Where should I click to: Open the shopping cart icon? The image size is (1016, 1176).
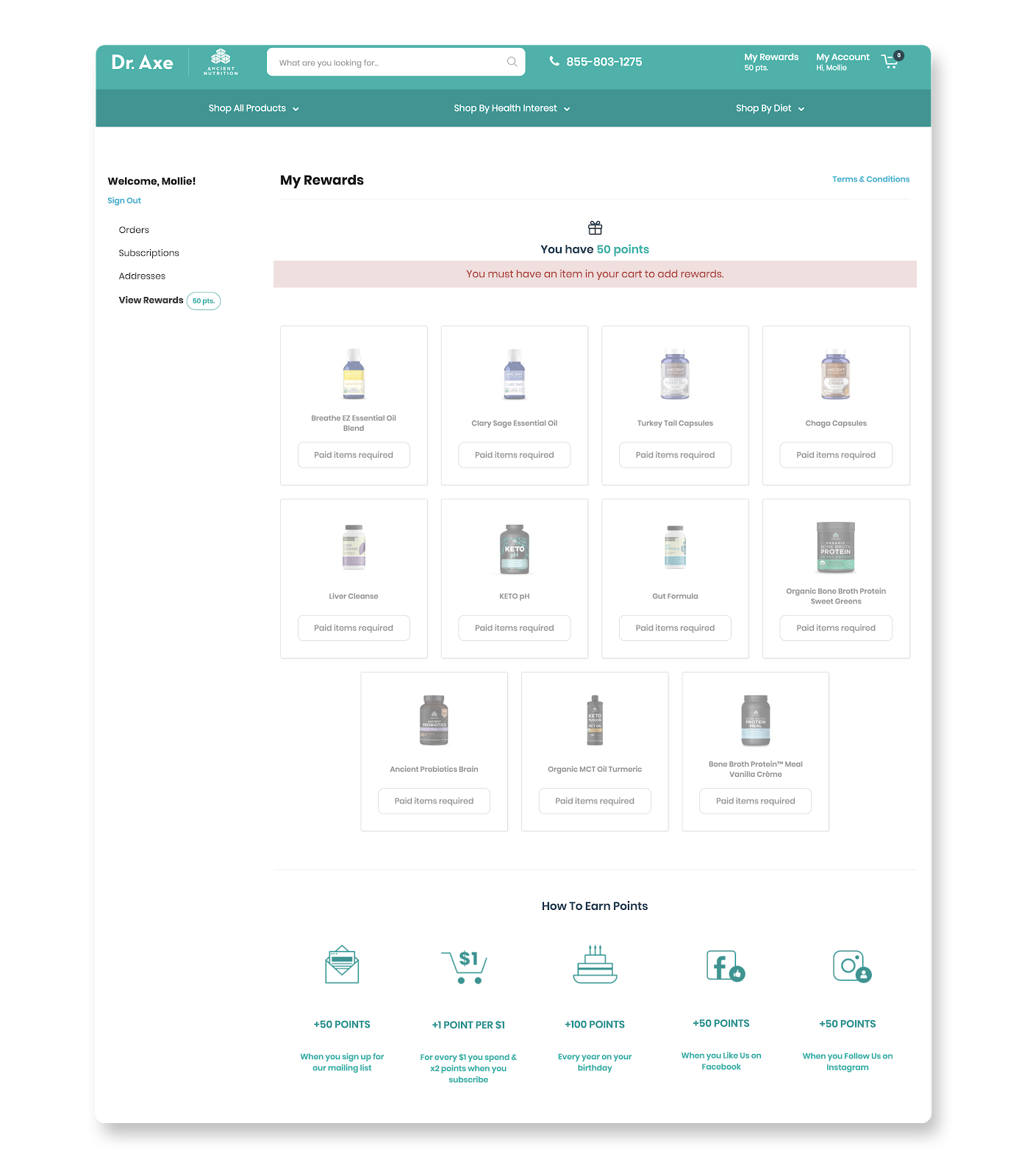(x=891, y=61)
